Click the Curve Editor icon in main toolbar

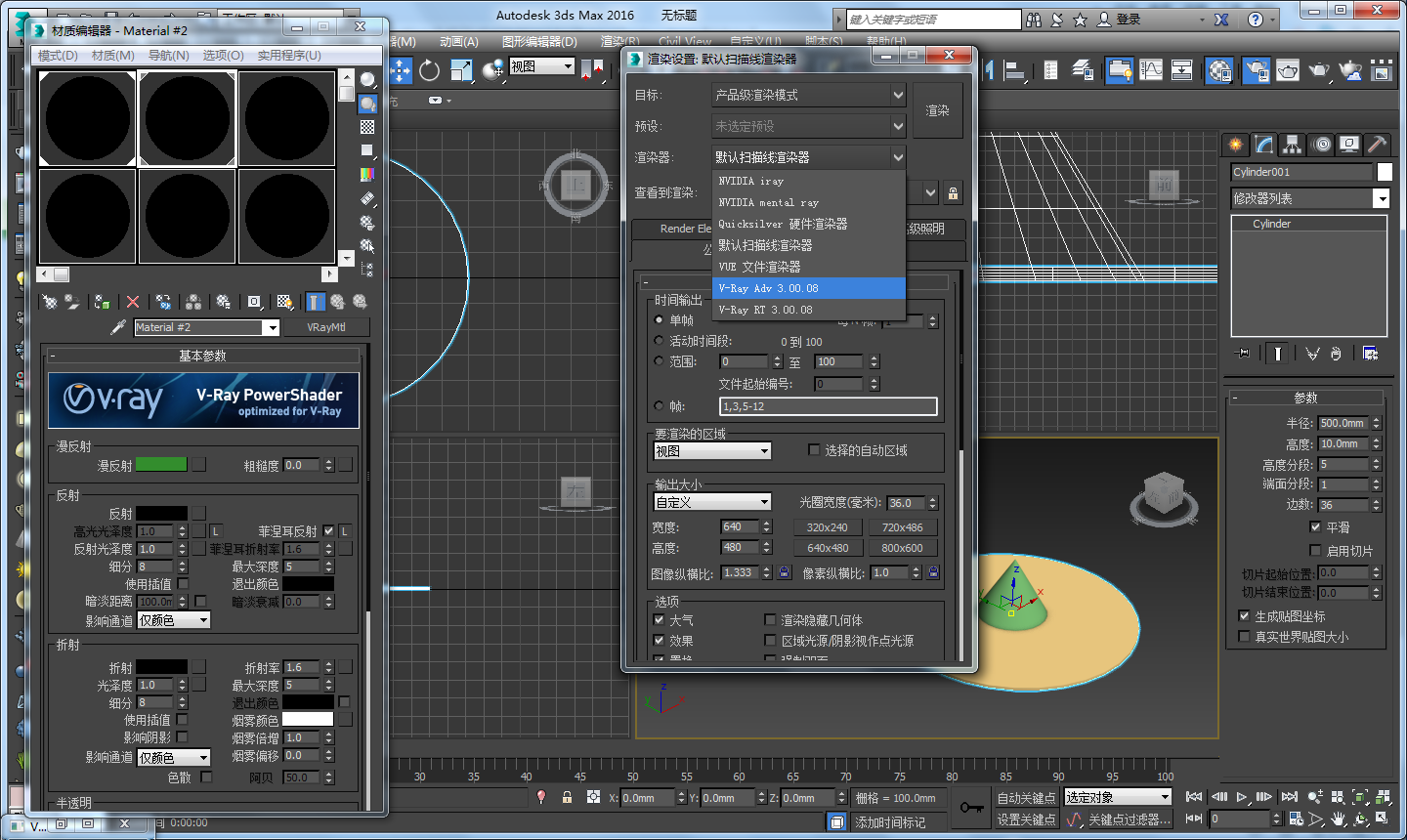click(x=1151, y=70)
